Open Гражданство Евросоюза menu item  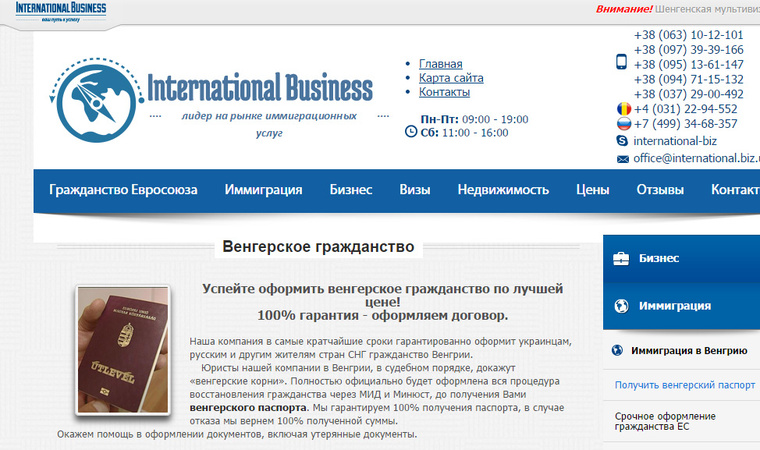click(x=123, y=189)
